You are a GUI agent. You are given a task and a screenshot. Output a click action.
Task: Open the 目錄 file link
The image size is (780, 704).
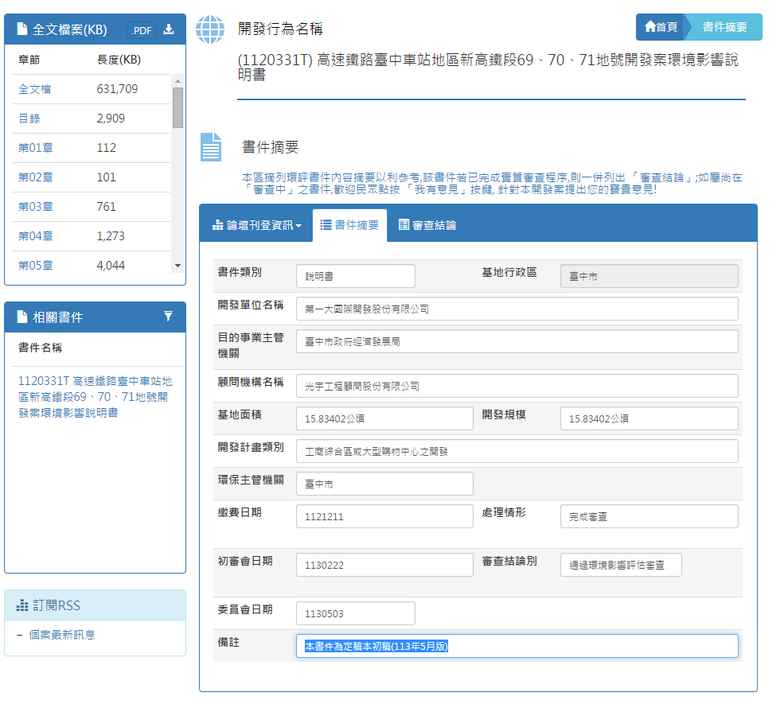29,118
